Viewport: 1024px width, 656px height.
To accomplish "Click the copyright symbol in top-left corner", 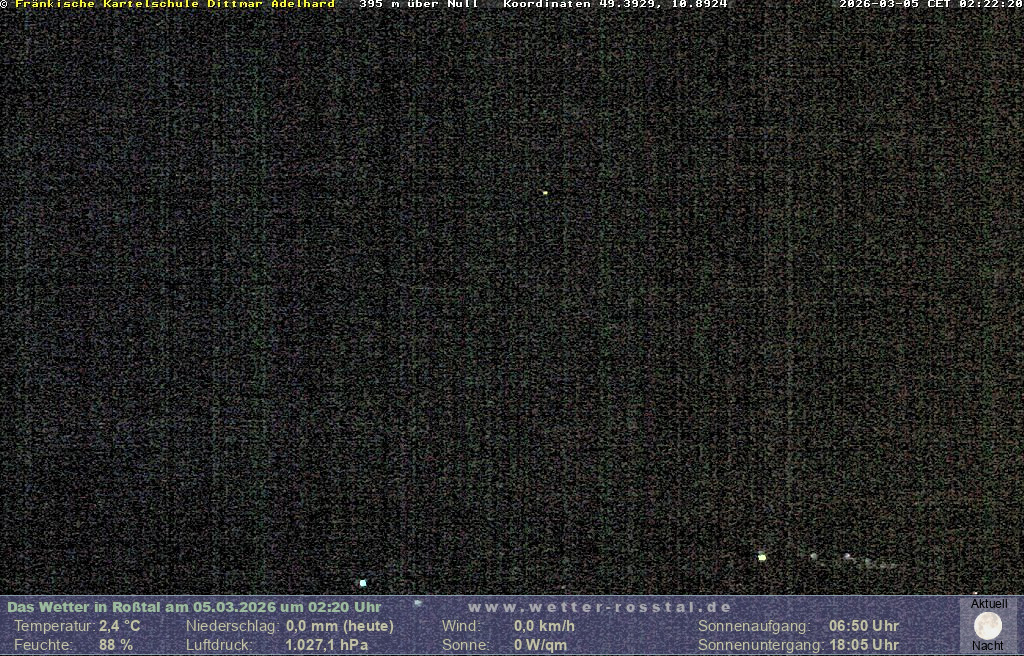I will [4, 4].
